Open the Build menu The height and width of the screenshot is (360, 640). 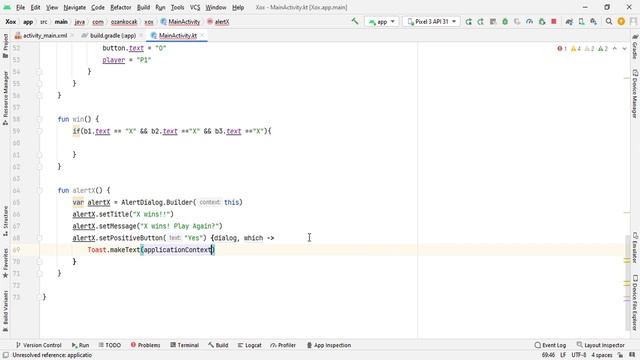tap(143, 7)
